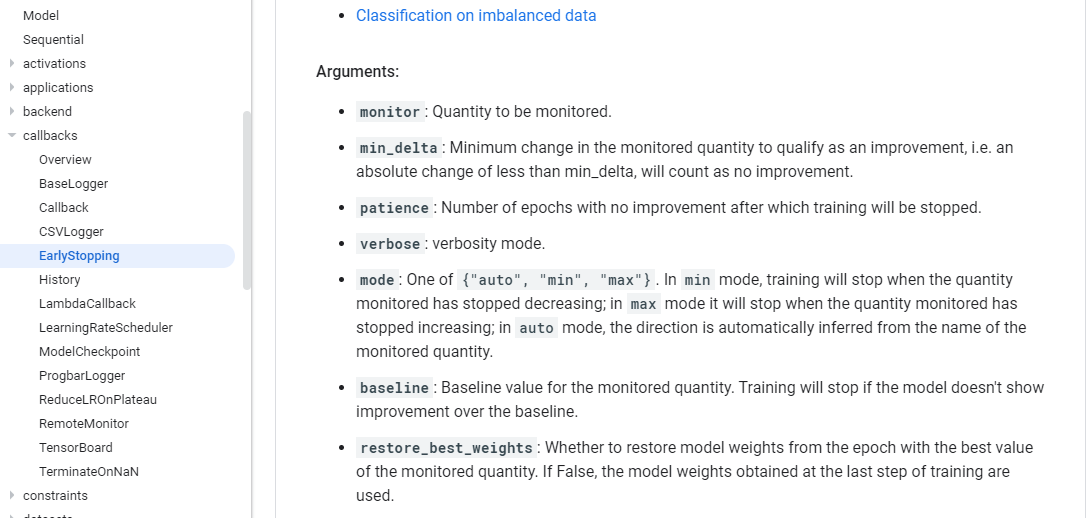
Task: Select the highlighted EarlyStopping item
Action: (x=79, y=256)
